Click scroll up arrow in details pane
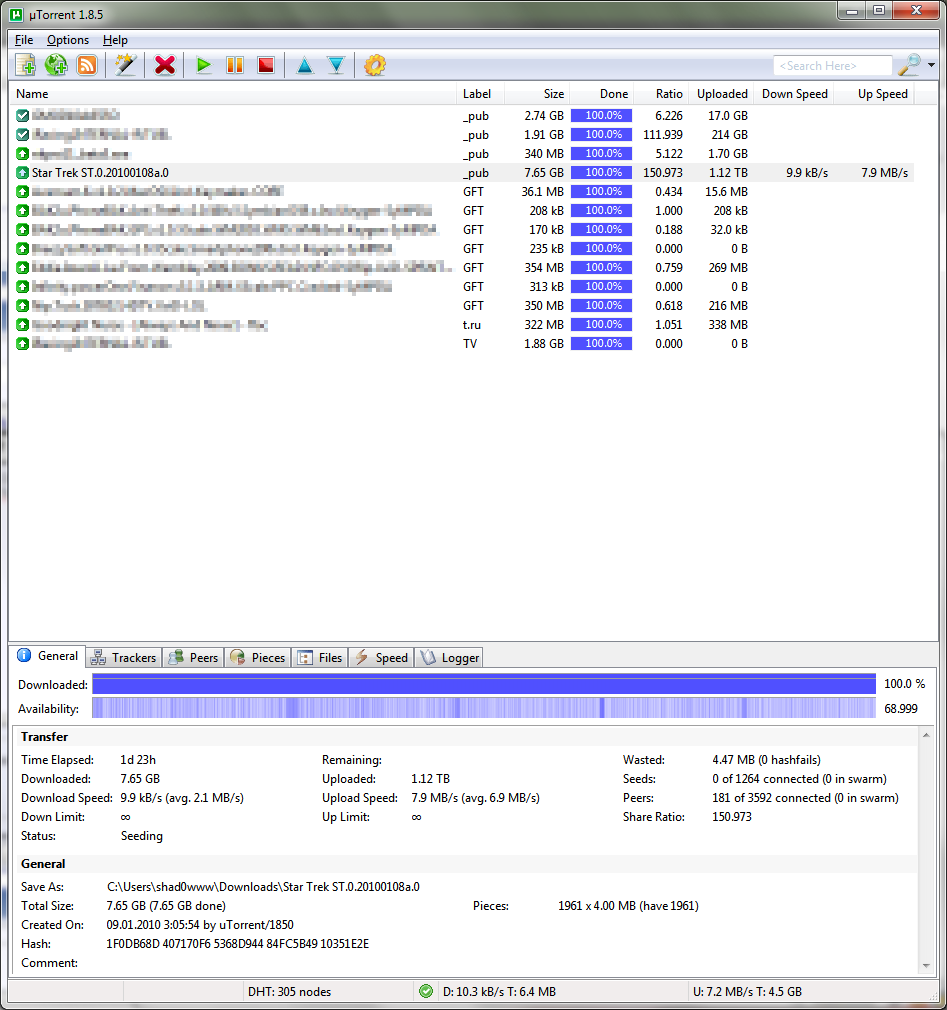 coord(926,736)
